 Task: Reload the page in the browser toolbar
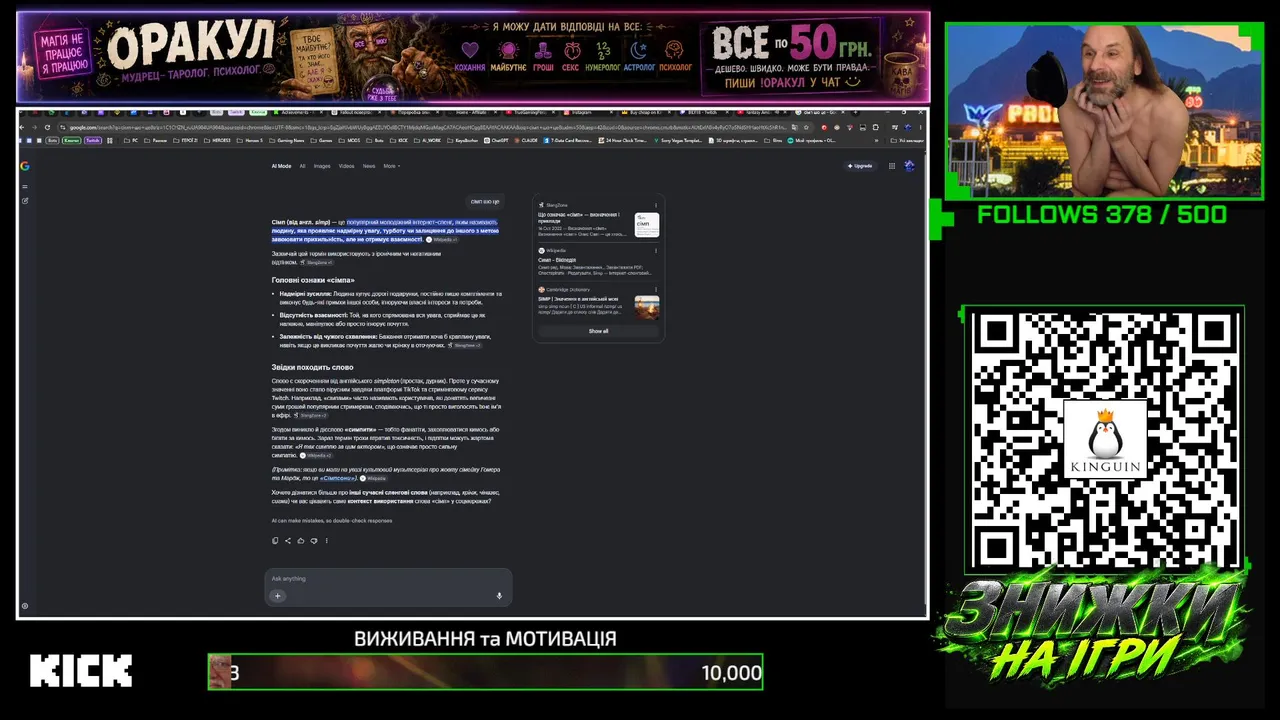[x=49, y=128]
